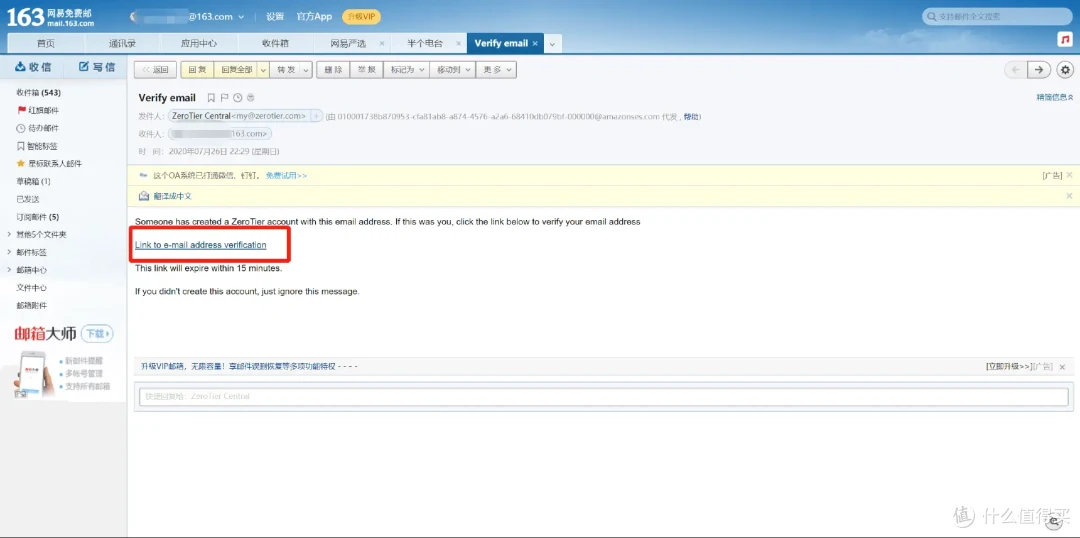
Task: Open the account dropdown next to @163.com
Action: 240,17
